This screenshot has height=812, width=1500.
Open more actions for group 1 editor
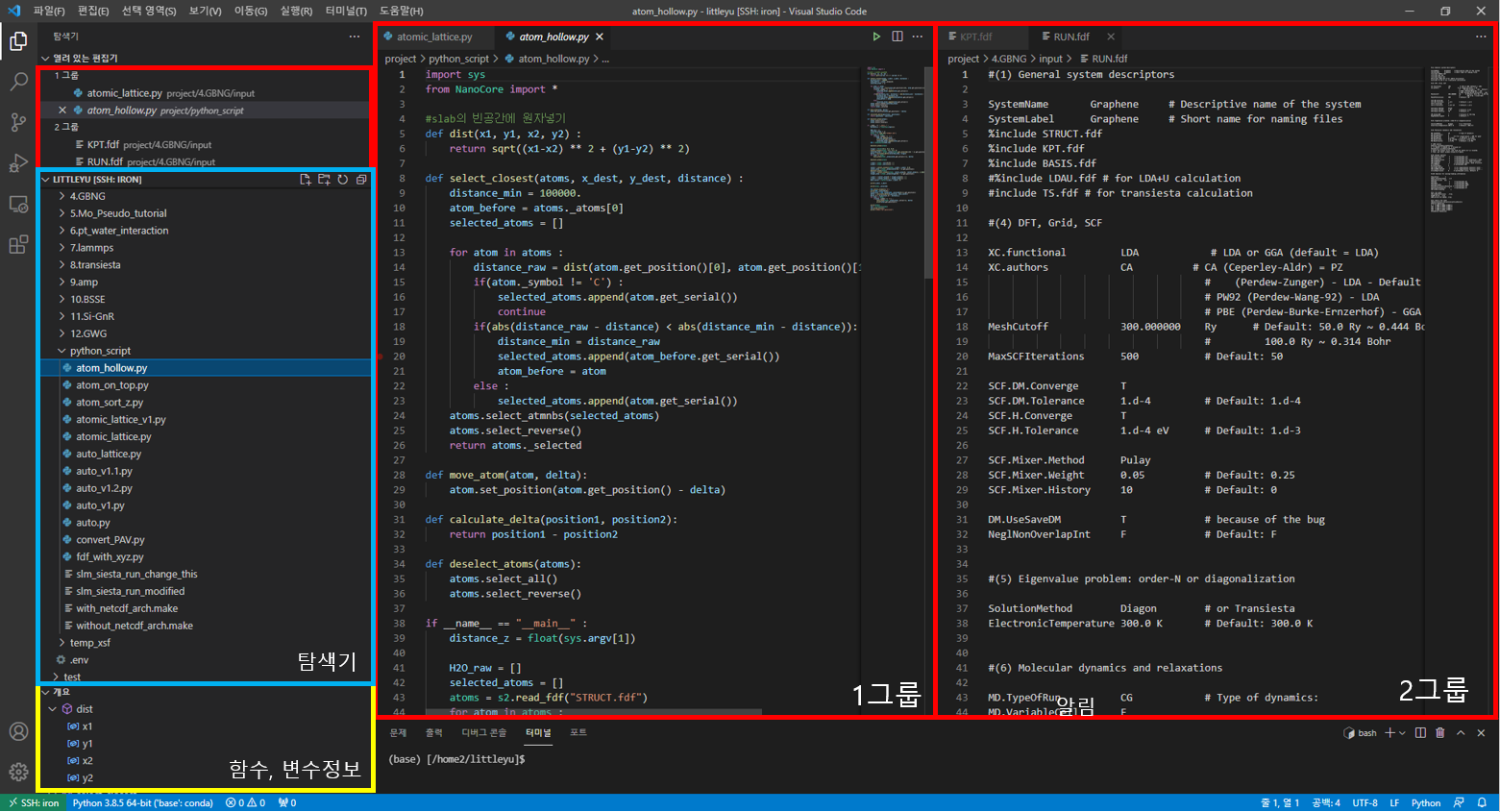(x=918, y=37)
